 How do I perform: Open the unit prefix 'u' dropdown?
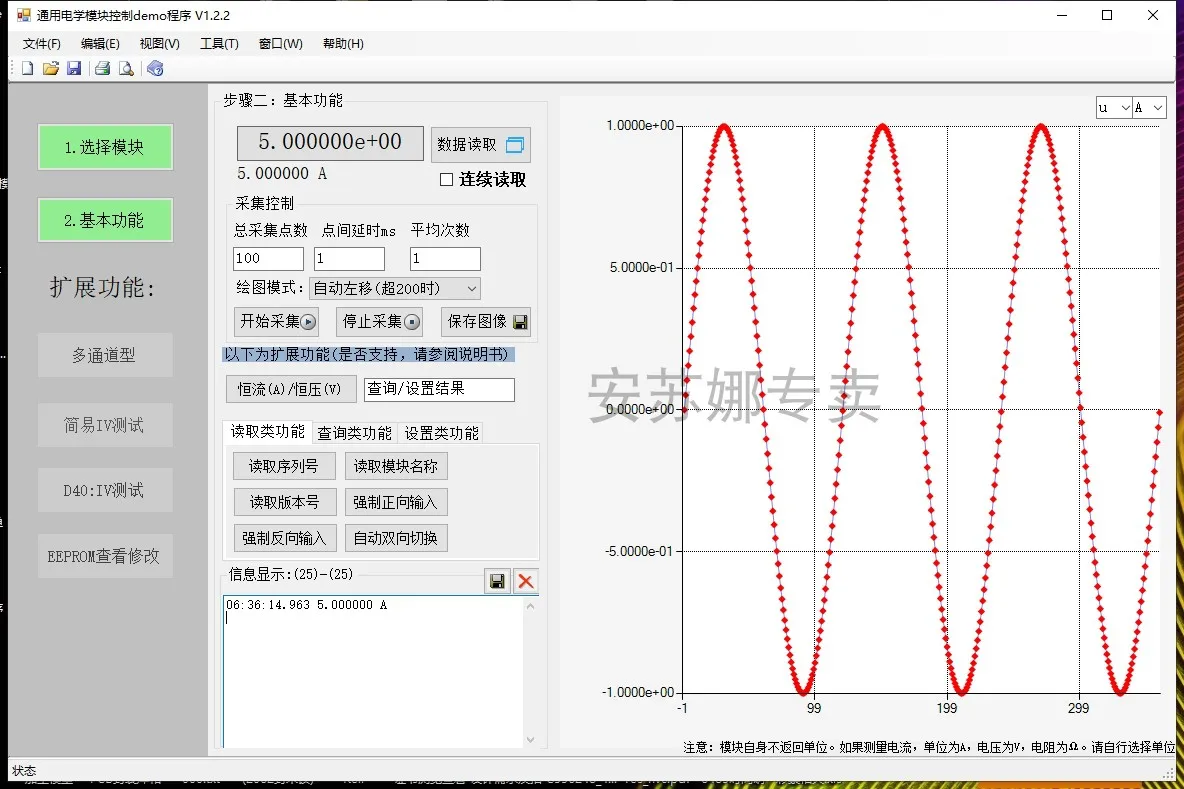(x=1114, y=107)
